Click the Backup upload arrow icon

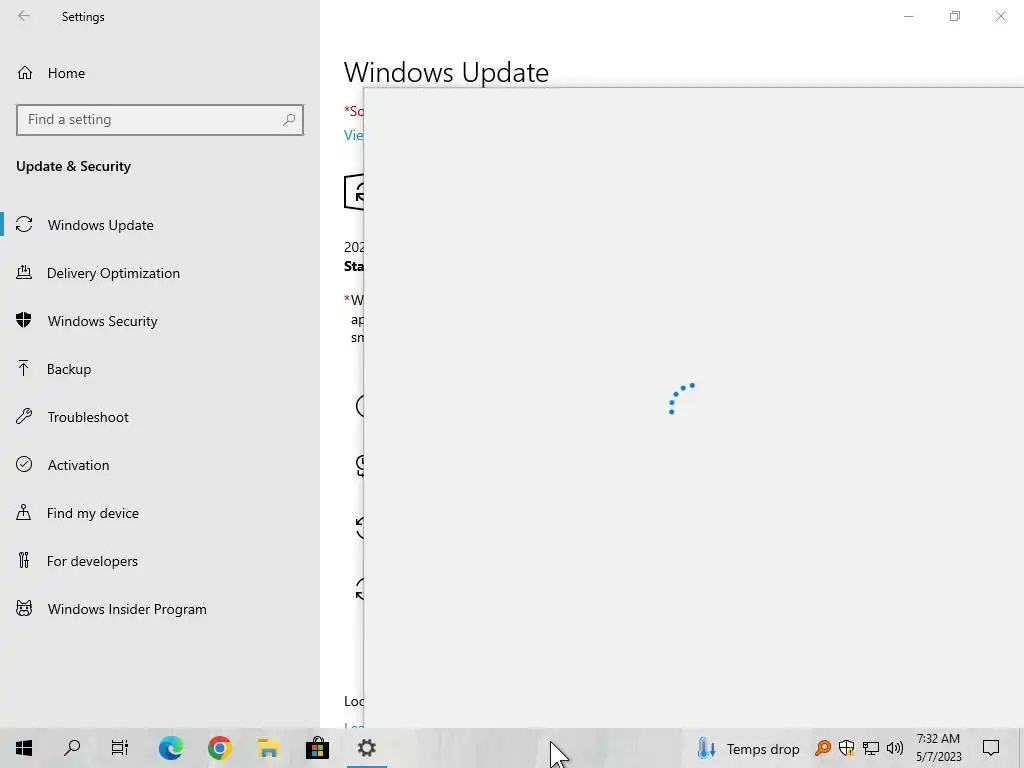point(24,368)
